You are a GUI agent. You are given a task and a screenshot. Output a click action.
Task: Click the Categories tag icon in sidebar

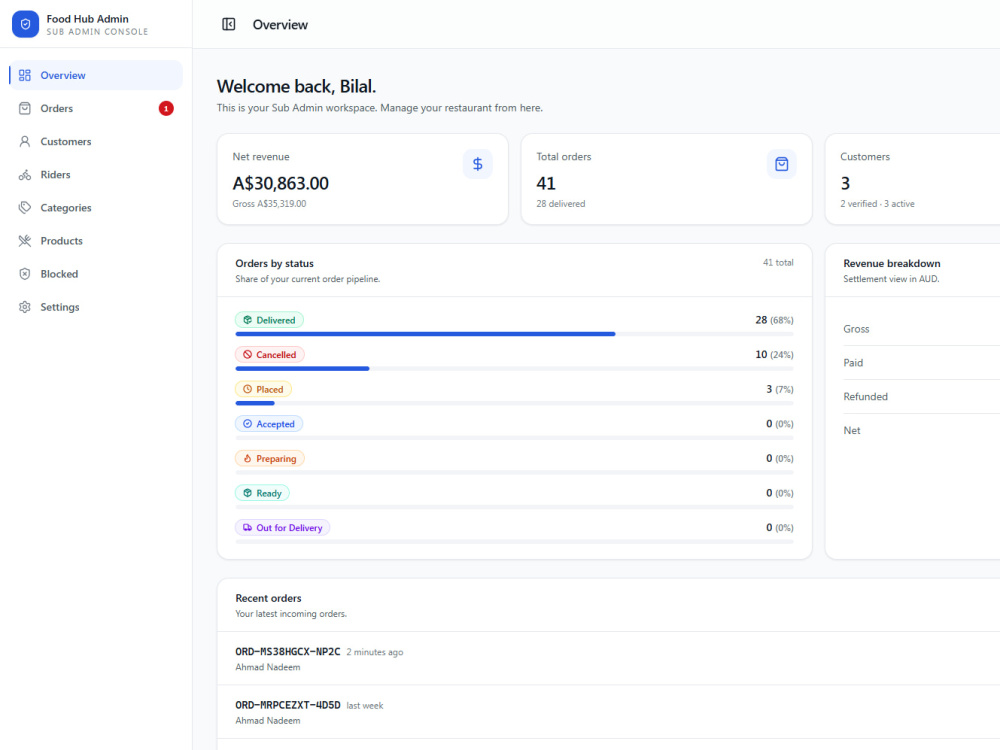(25, 208)
